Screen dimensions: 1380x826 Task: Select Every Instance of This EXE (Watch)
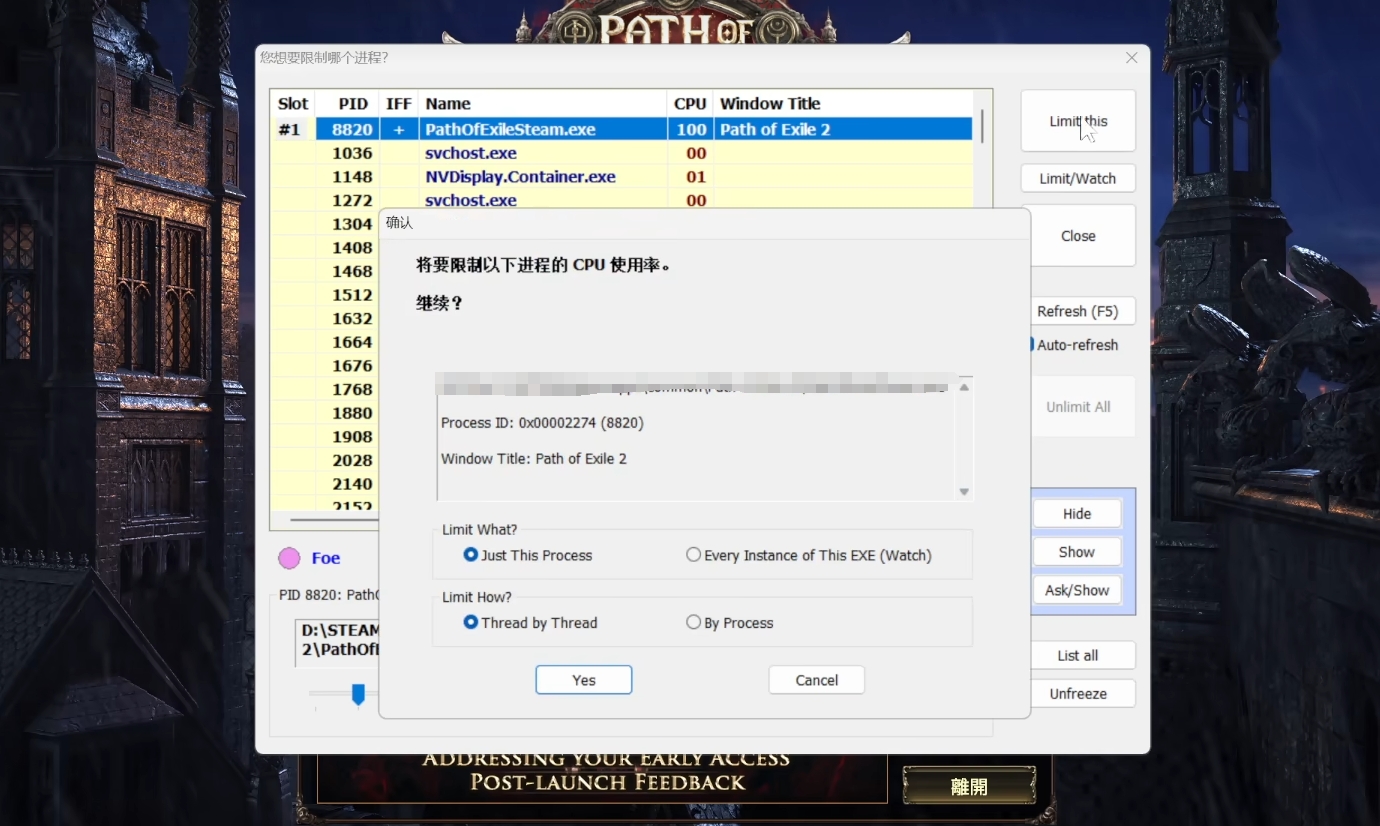click(693, 555)
